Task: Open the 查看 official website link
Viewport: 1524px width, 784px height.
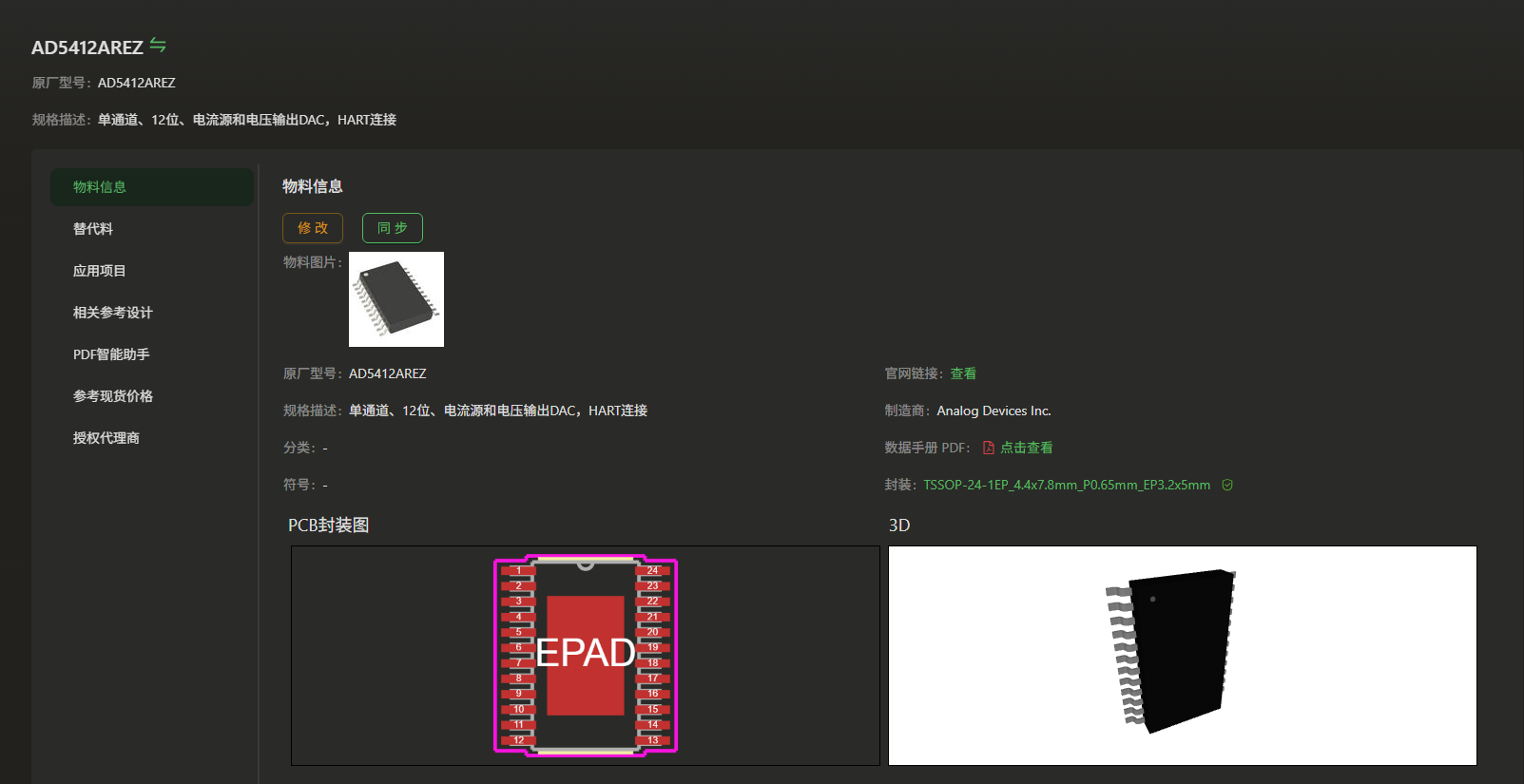Action: coord(963,373)
